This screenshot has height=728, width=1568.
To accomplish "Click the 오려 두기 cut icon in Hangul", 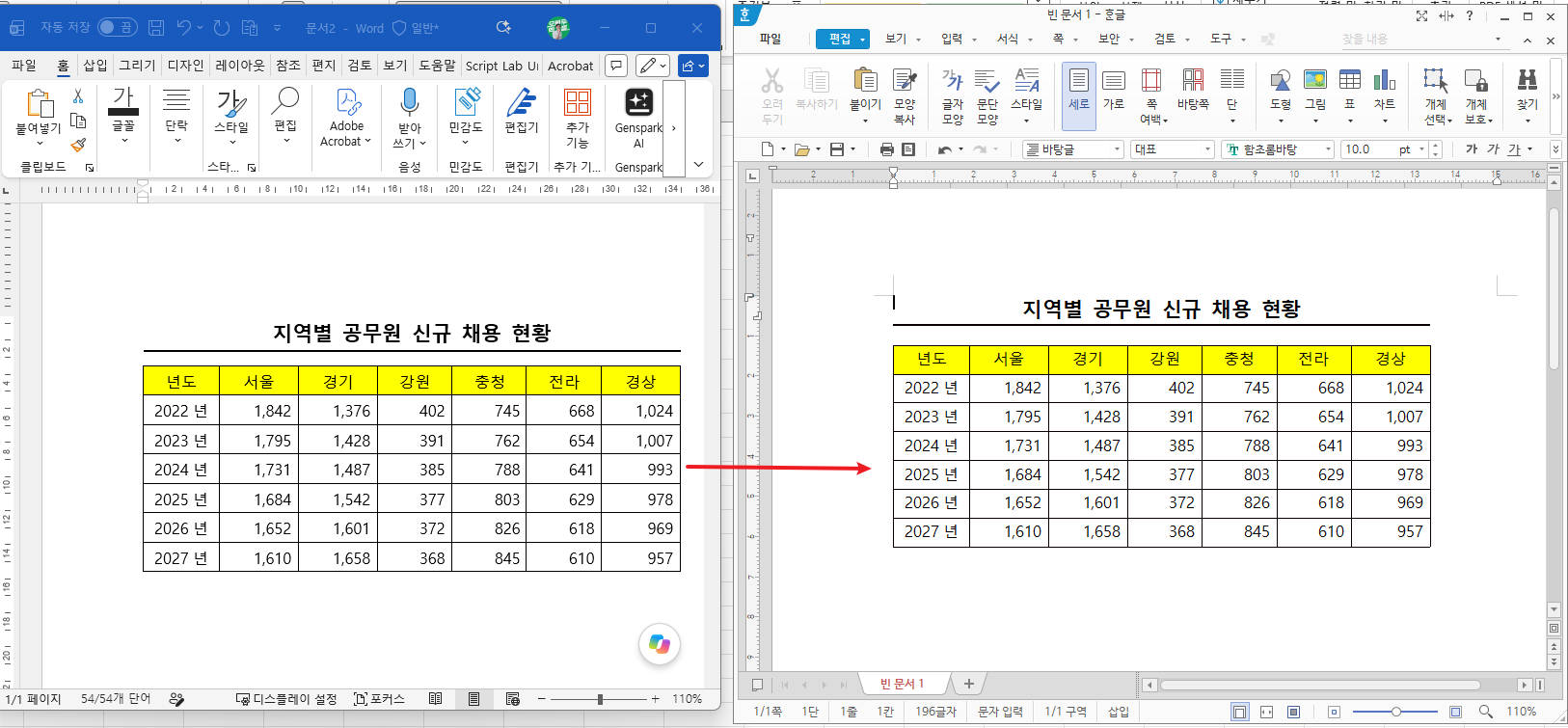I will point(772,96).
